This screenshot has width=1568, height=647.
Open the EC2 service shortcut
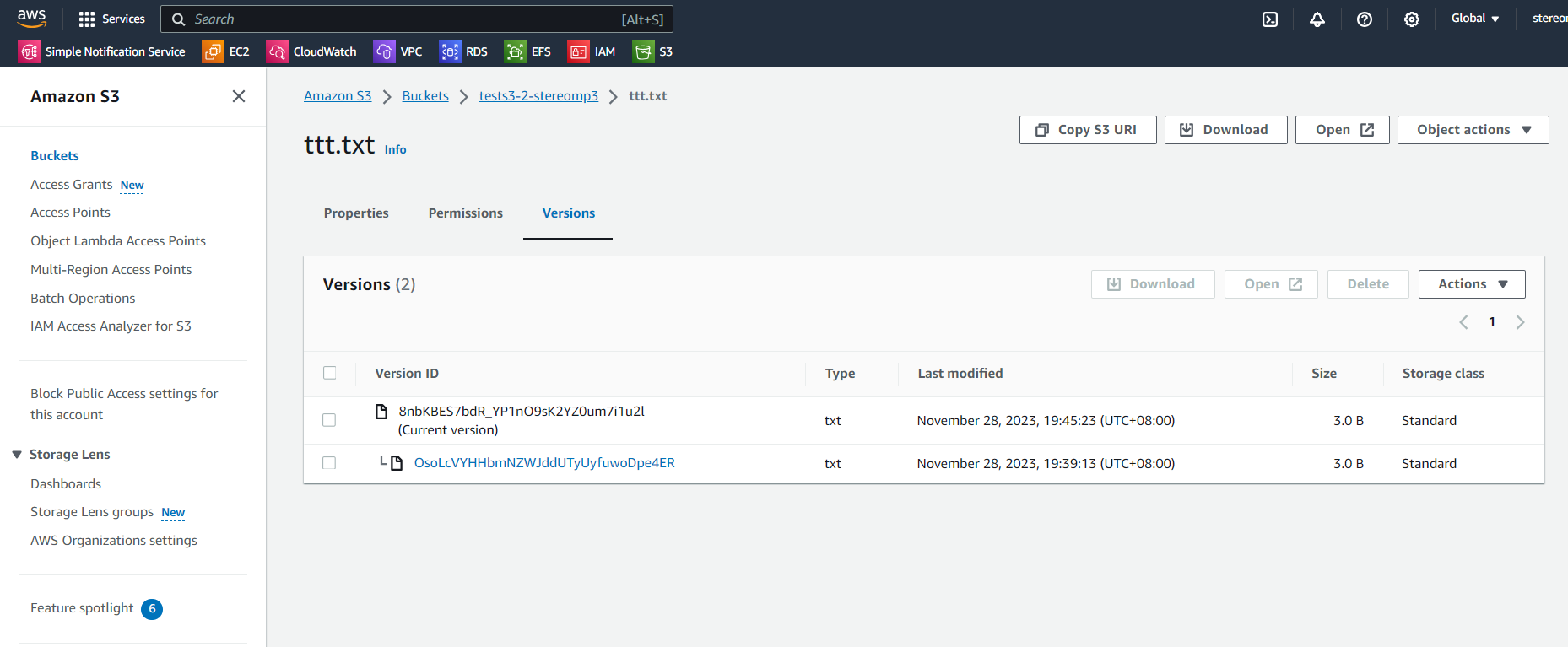click(x=226, y=51)
